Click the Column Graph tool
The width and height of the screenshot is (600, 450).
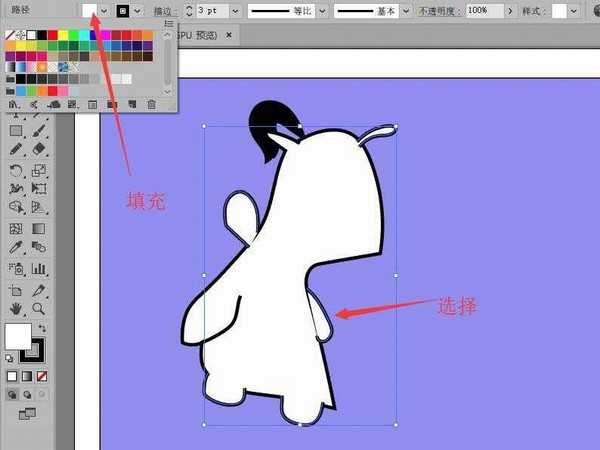point(39,268)
